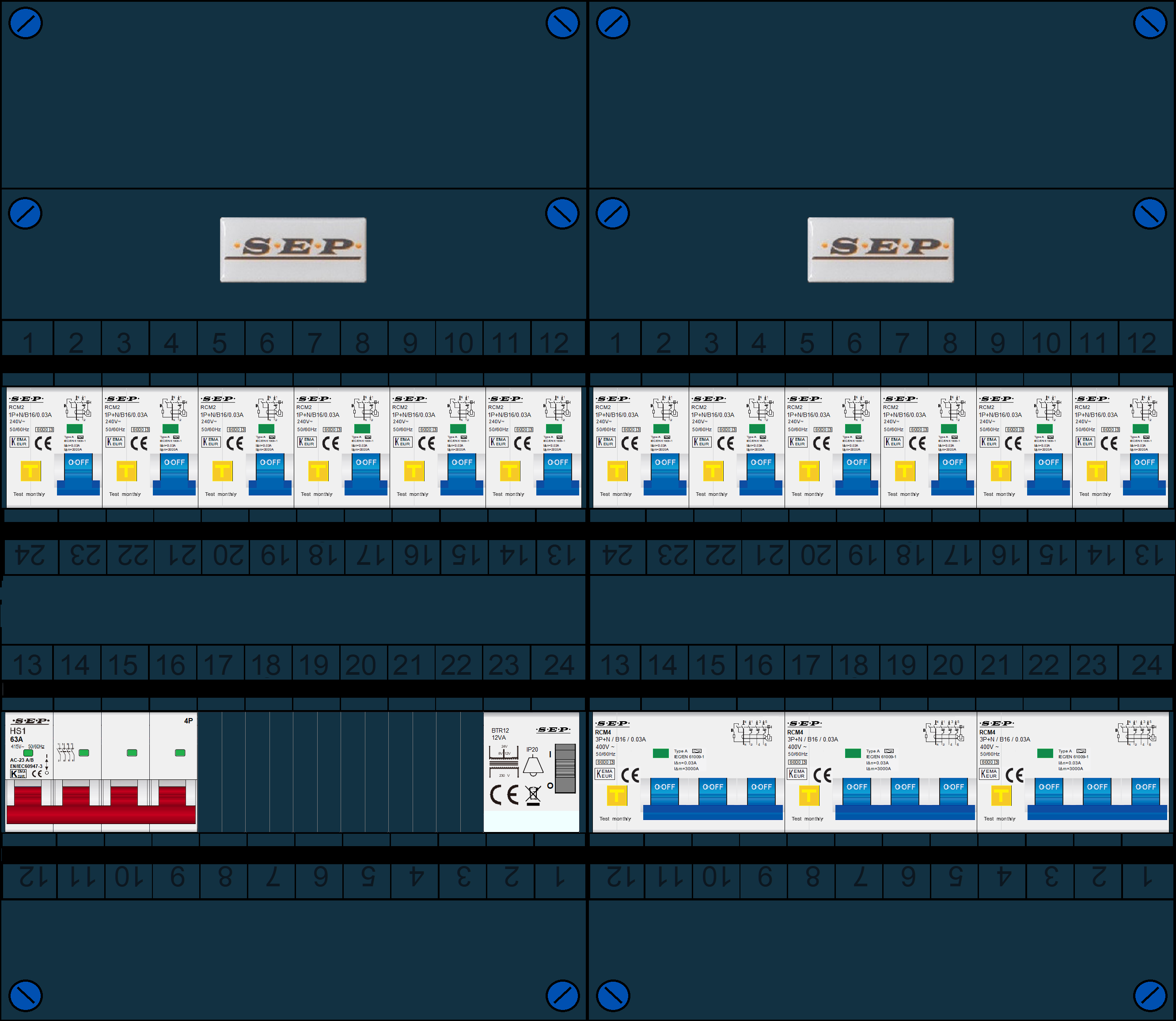Right panel: flip RCM4 O-OFF switch under slot 14

point(665,792)
